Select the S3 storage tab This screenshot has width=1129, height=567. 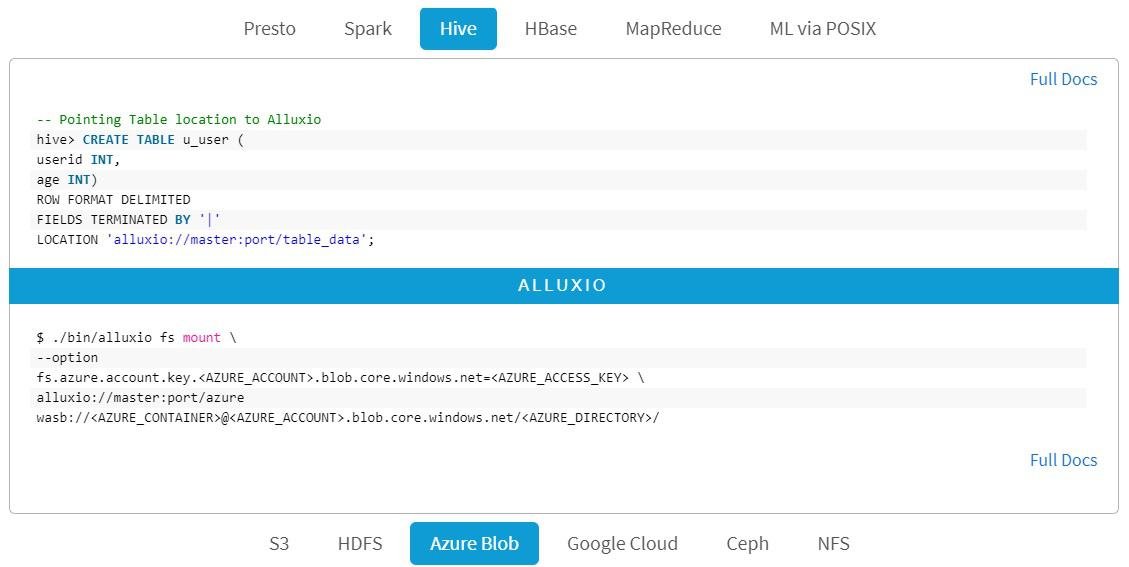[279, 544]
